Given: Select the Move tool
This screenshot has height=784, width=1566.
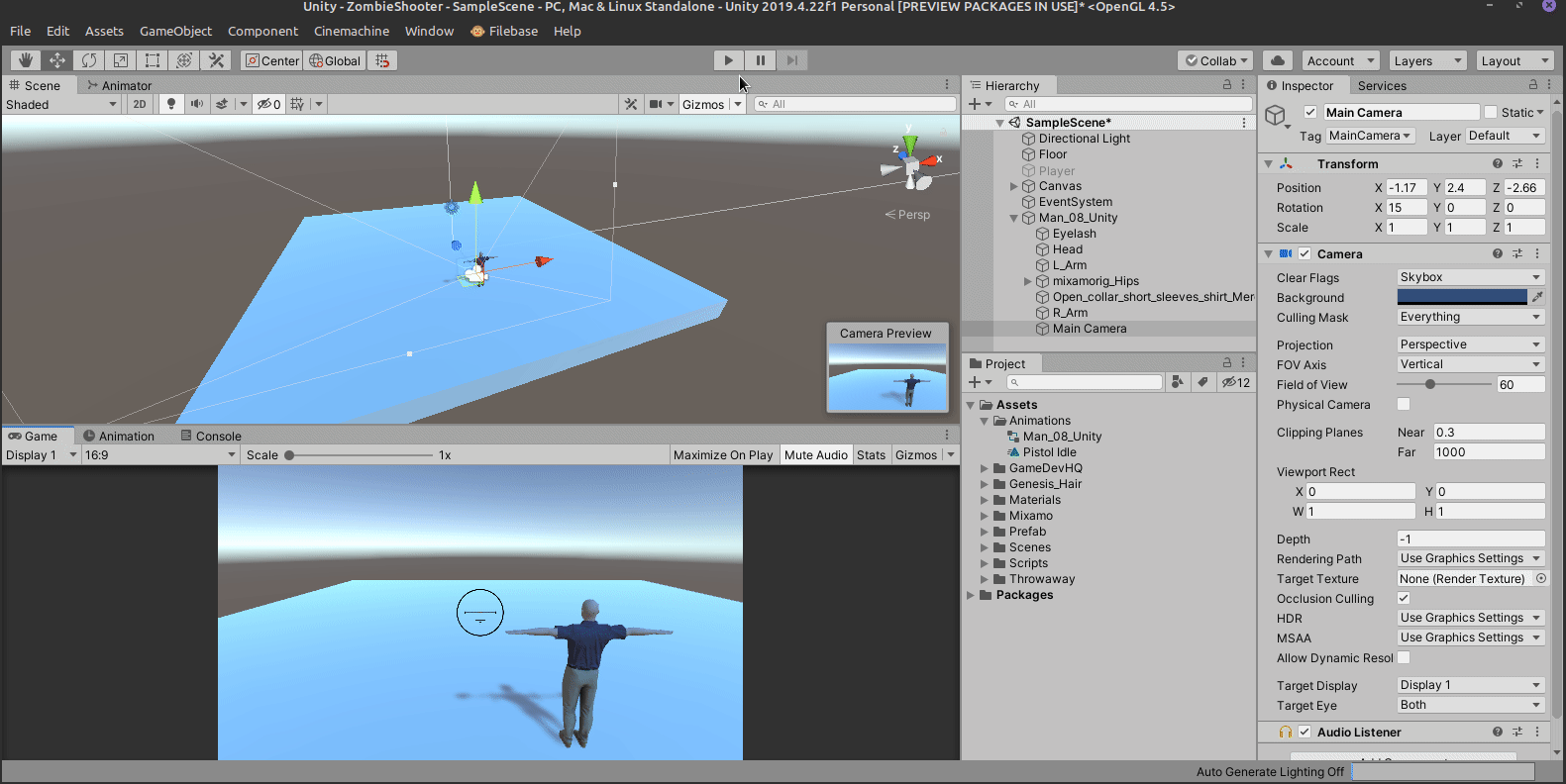Looking at the screenshot, I should pos(57,60).
